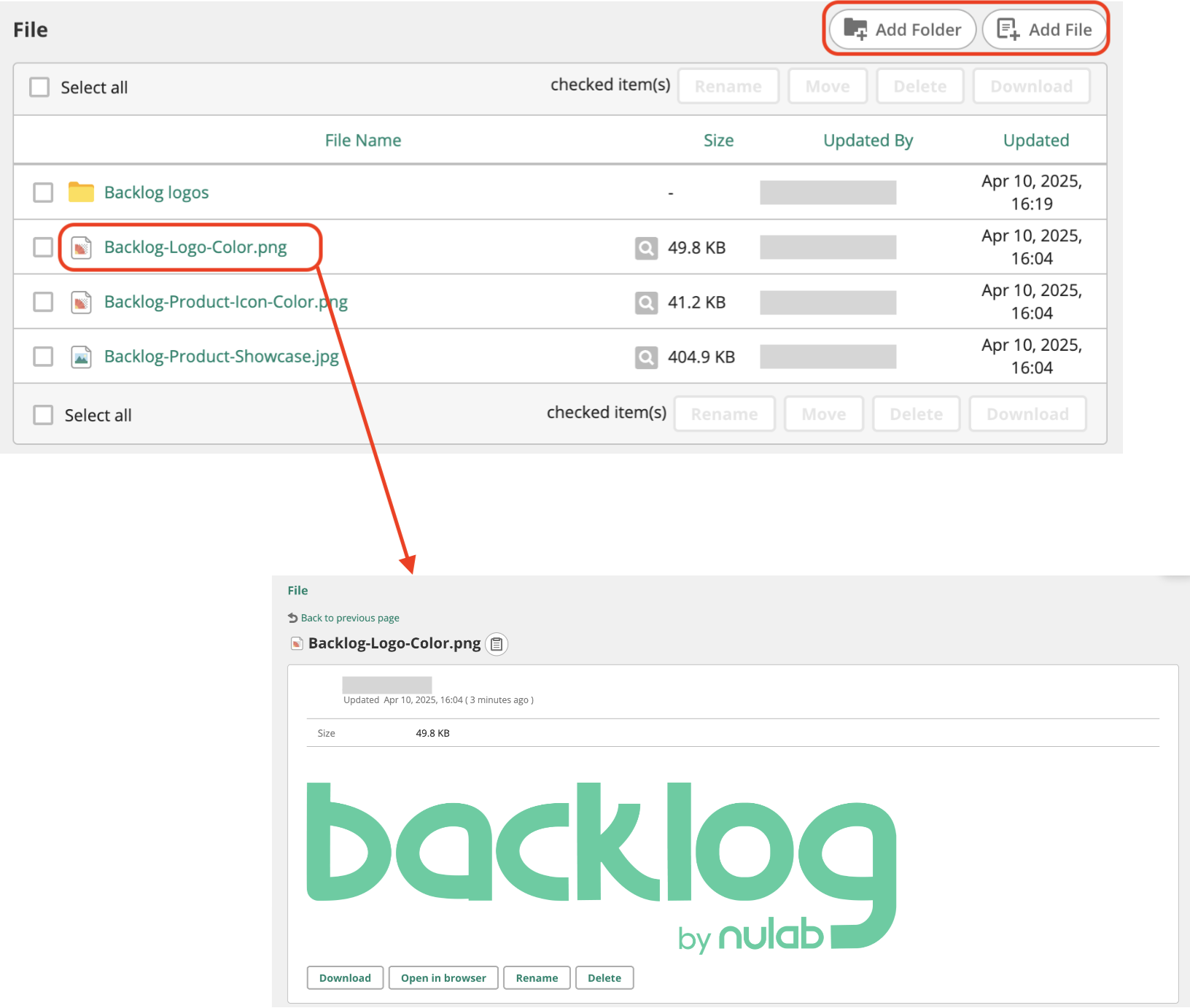This screenshot has height=1008, width=1190.
Task: Sort by the Updated By column header
Action: coord(868,141)
